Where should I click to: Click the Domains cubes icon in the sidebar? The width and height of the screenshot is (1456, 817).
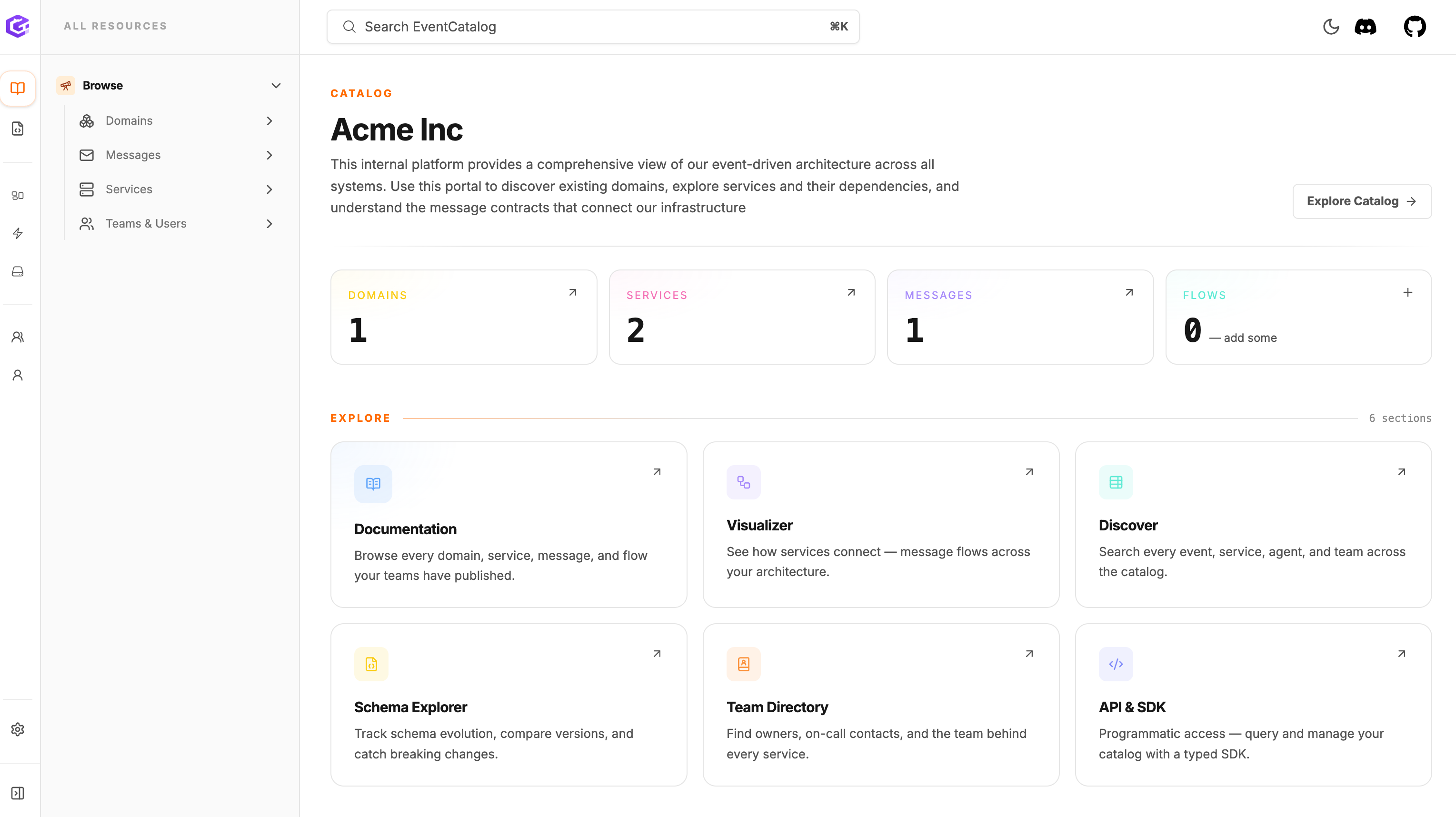(x=87, y=121)
